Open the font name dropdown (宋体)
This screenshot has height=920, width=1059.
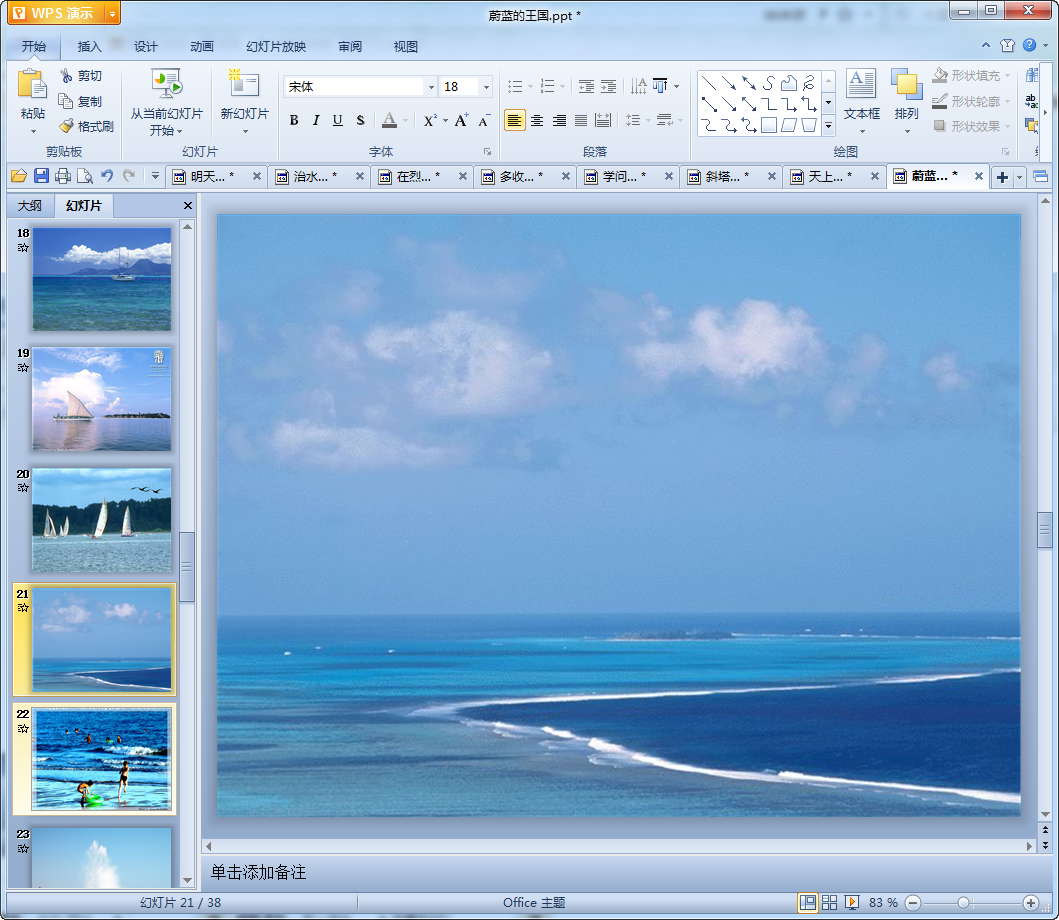click(x=431, y=87)
